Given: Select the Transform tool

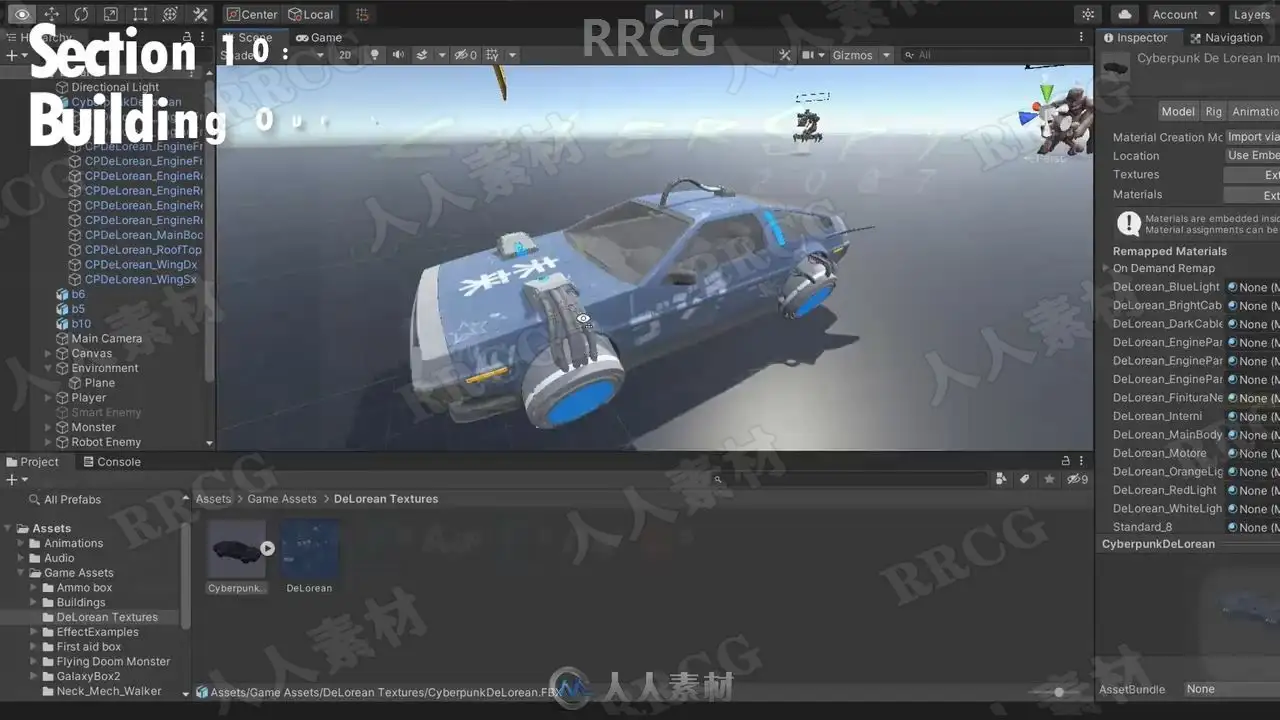Looking at the screenshot, I should click(170, 14).
